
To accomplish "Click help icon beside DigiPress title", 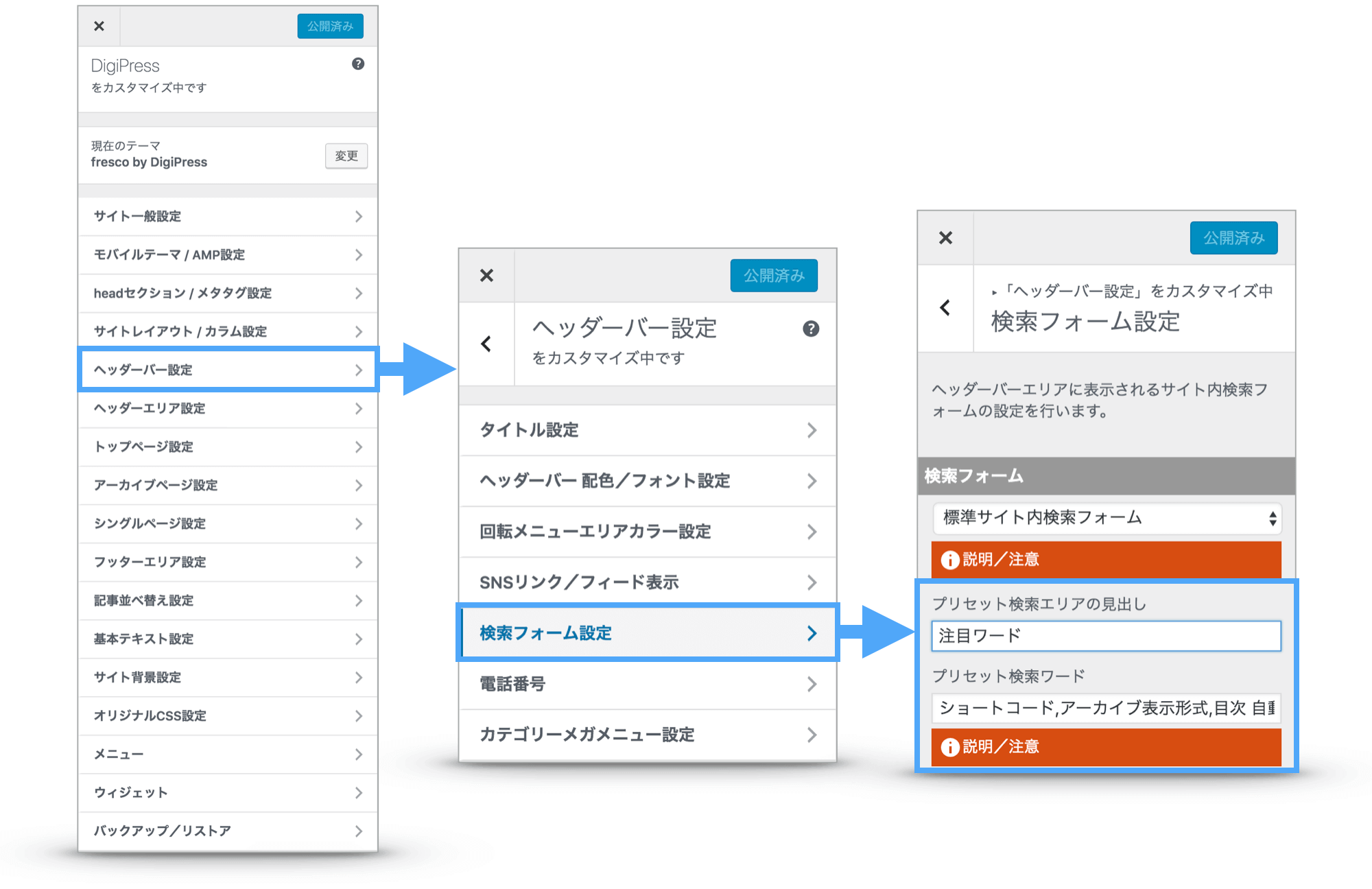I will 358,64.
